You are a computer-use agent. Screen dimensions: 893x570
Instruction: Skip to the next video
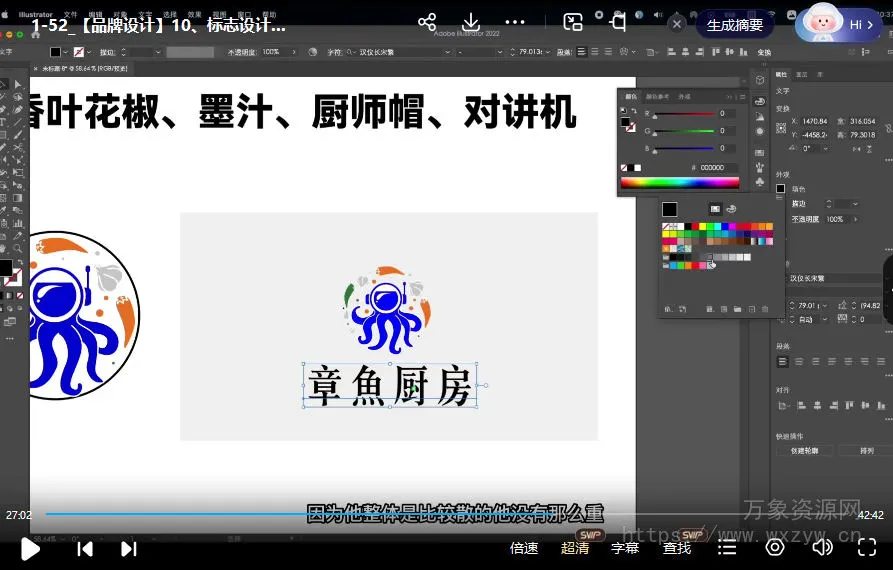tap(129, 548)
